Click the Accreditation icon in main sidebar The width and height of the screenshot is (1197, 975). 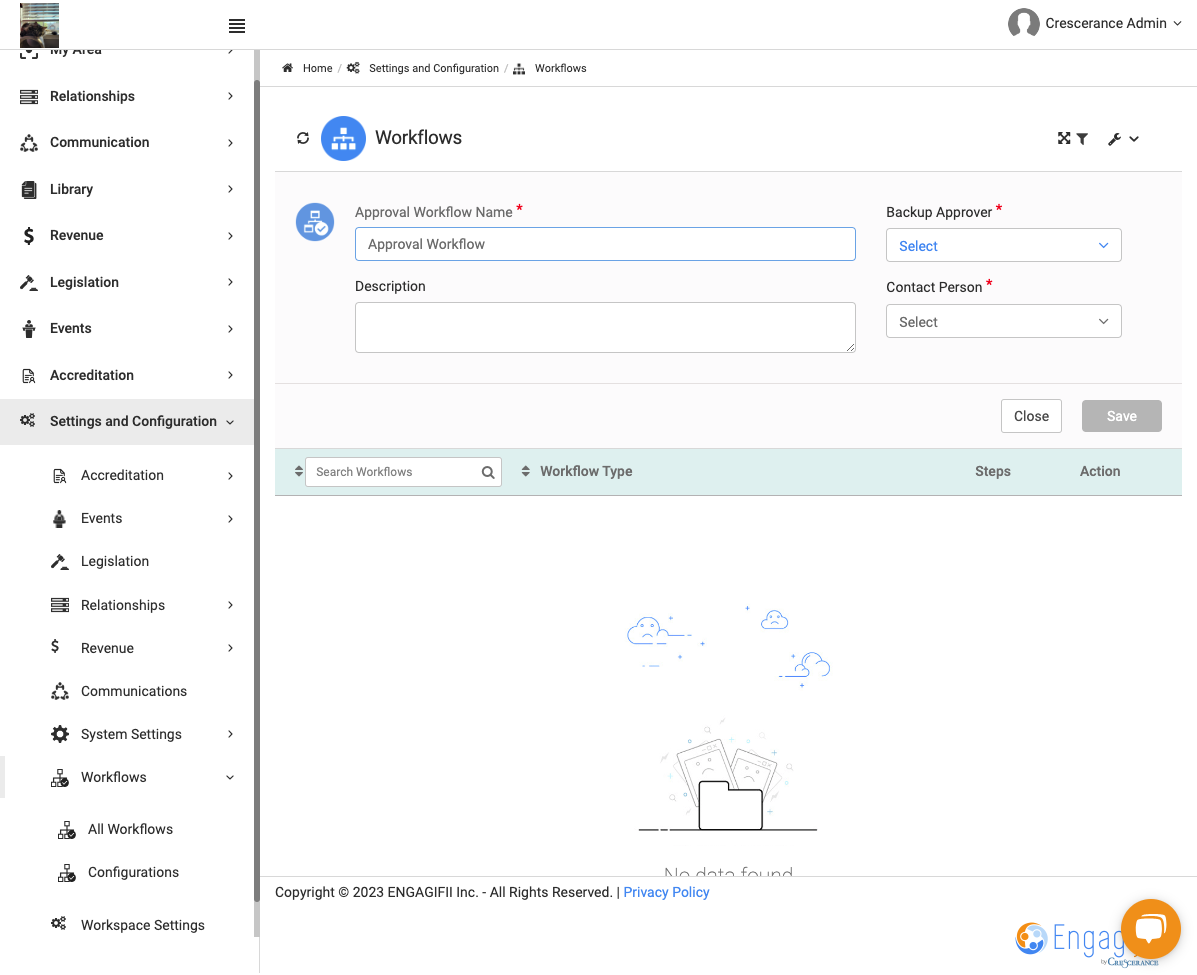pos(29,376)
